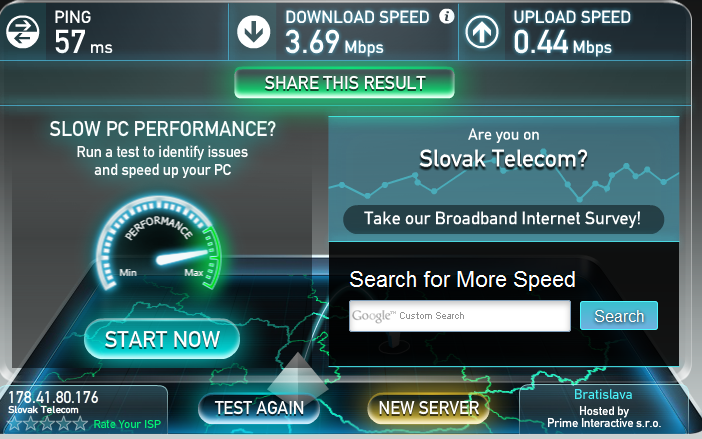Open the download speed info icon
702x439 pixels.
point(446,17)
